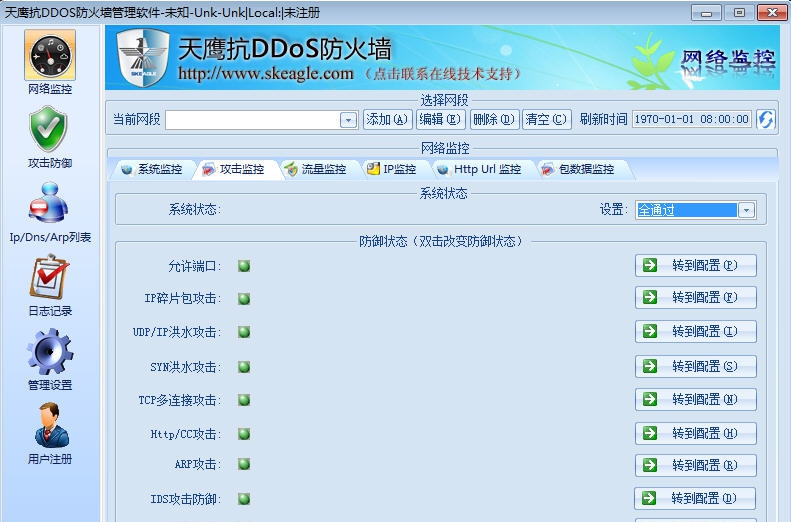Open the 攻击防御 shield icon
Viewport: 791px width, 522px height.
tap(48, 129)
